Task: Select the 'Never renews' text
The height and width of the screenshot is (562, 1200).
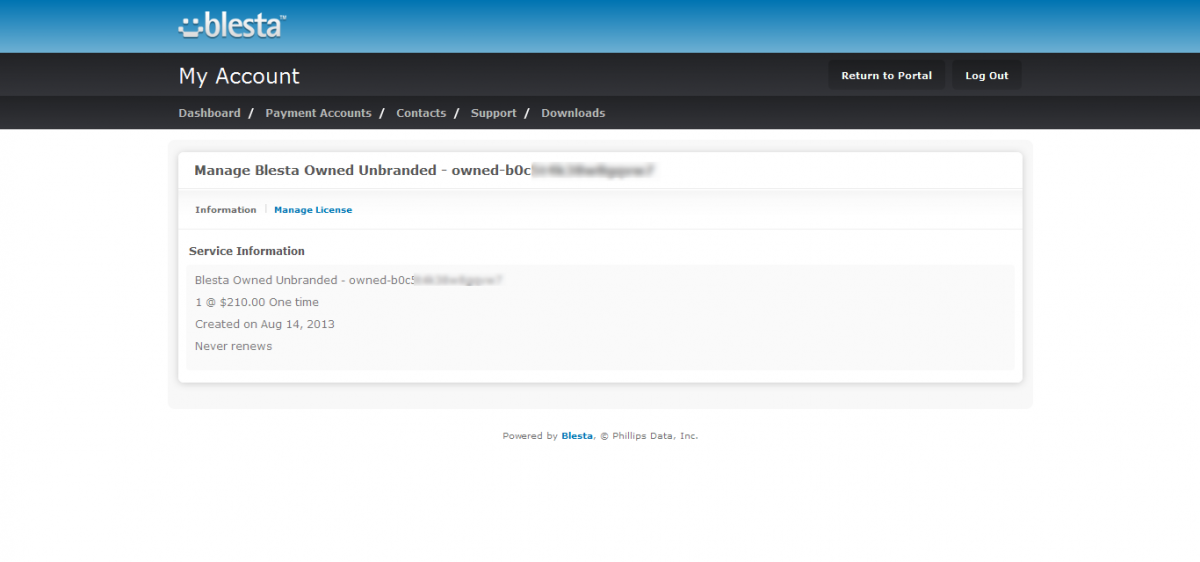Action: (x=233, y=346)
